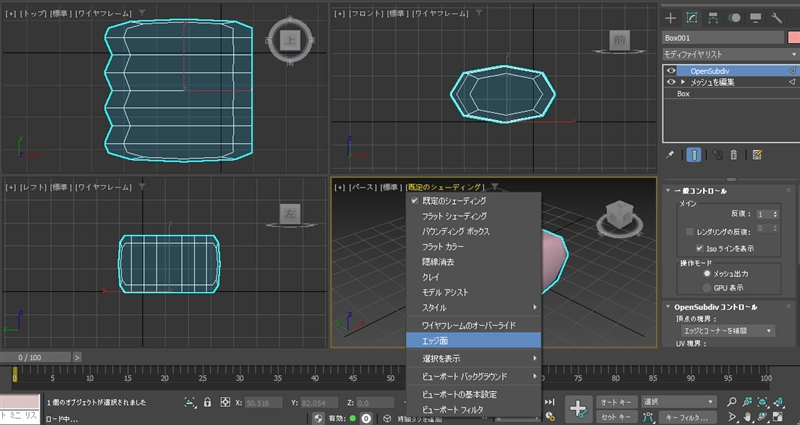This screenshot has height=425, width=800.
Task: Click the go-to-end playback button
Action: click(x=550, y=402)
